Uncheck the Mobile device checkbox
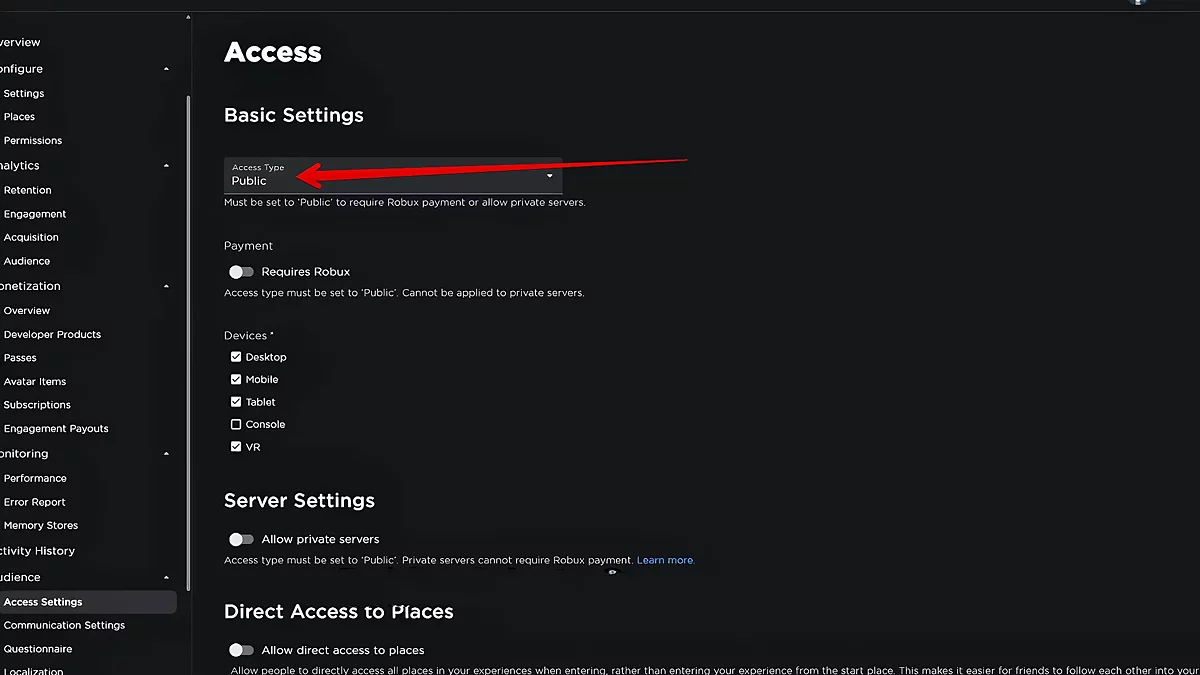Viewport: 1200px width, 675px height. point(236,380)
